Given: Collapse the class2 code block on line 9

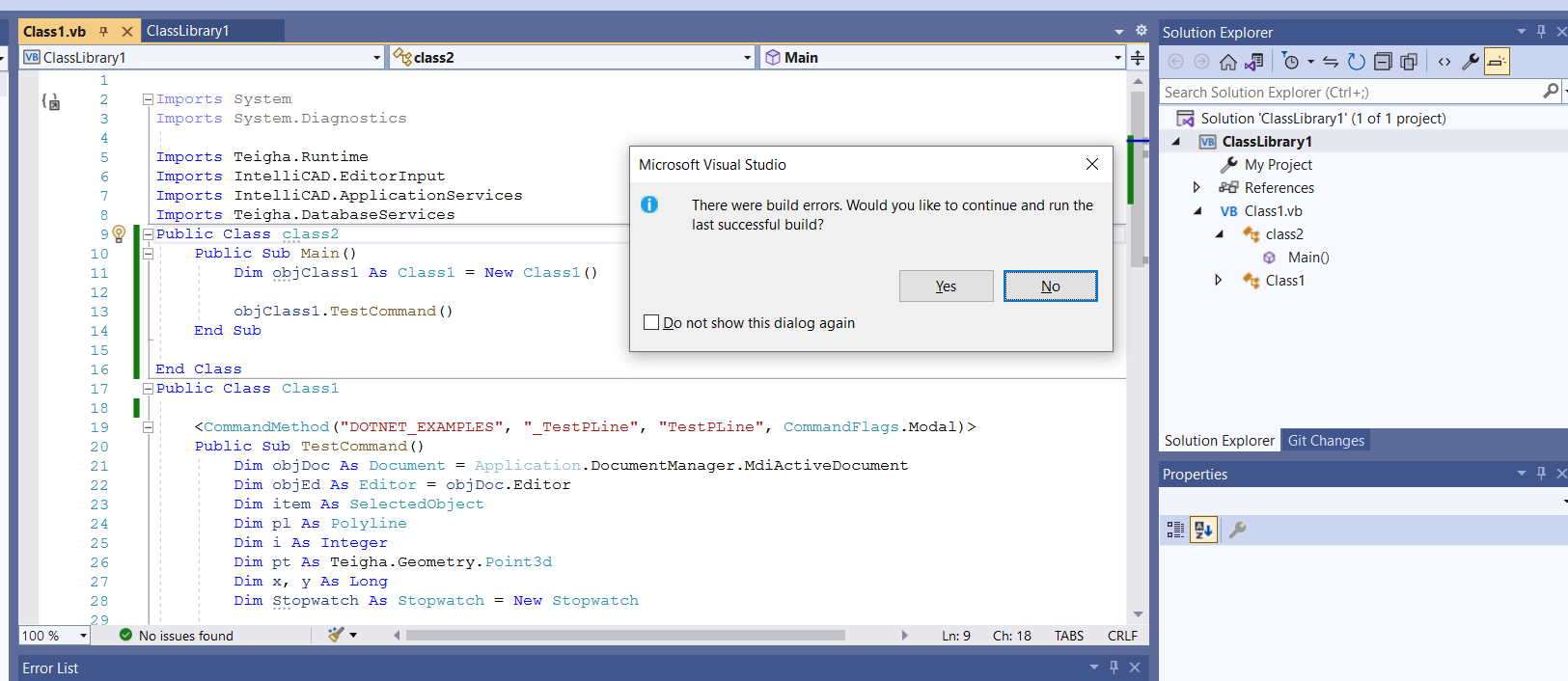Looking at the screenshot, I should (x=149, y=233).
